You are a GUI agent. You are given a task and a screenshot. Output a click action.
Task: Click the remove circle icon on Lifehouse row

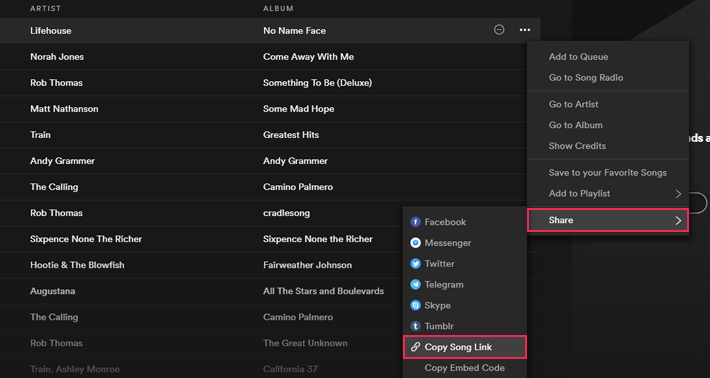pos(499,30)
